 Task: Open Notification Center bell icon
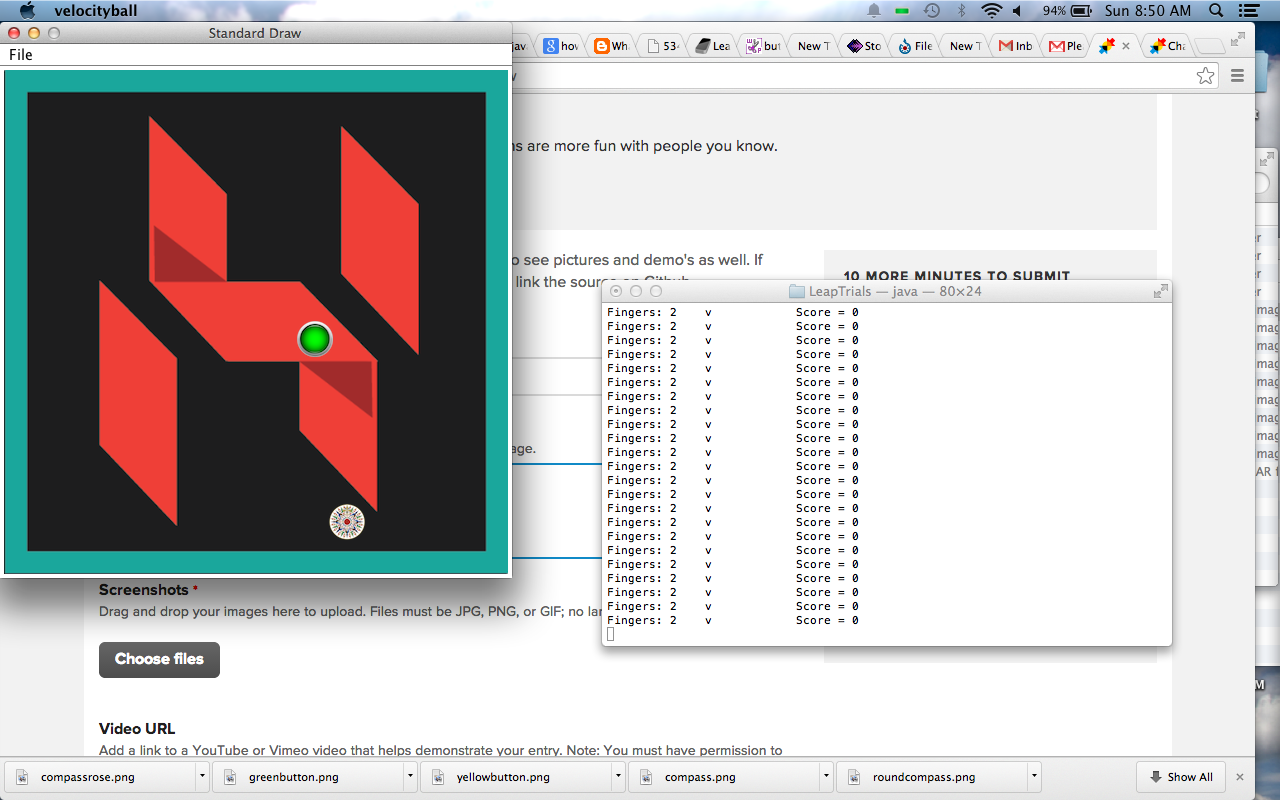(x=874, y=11)
